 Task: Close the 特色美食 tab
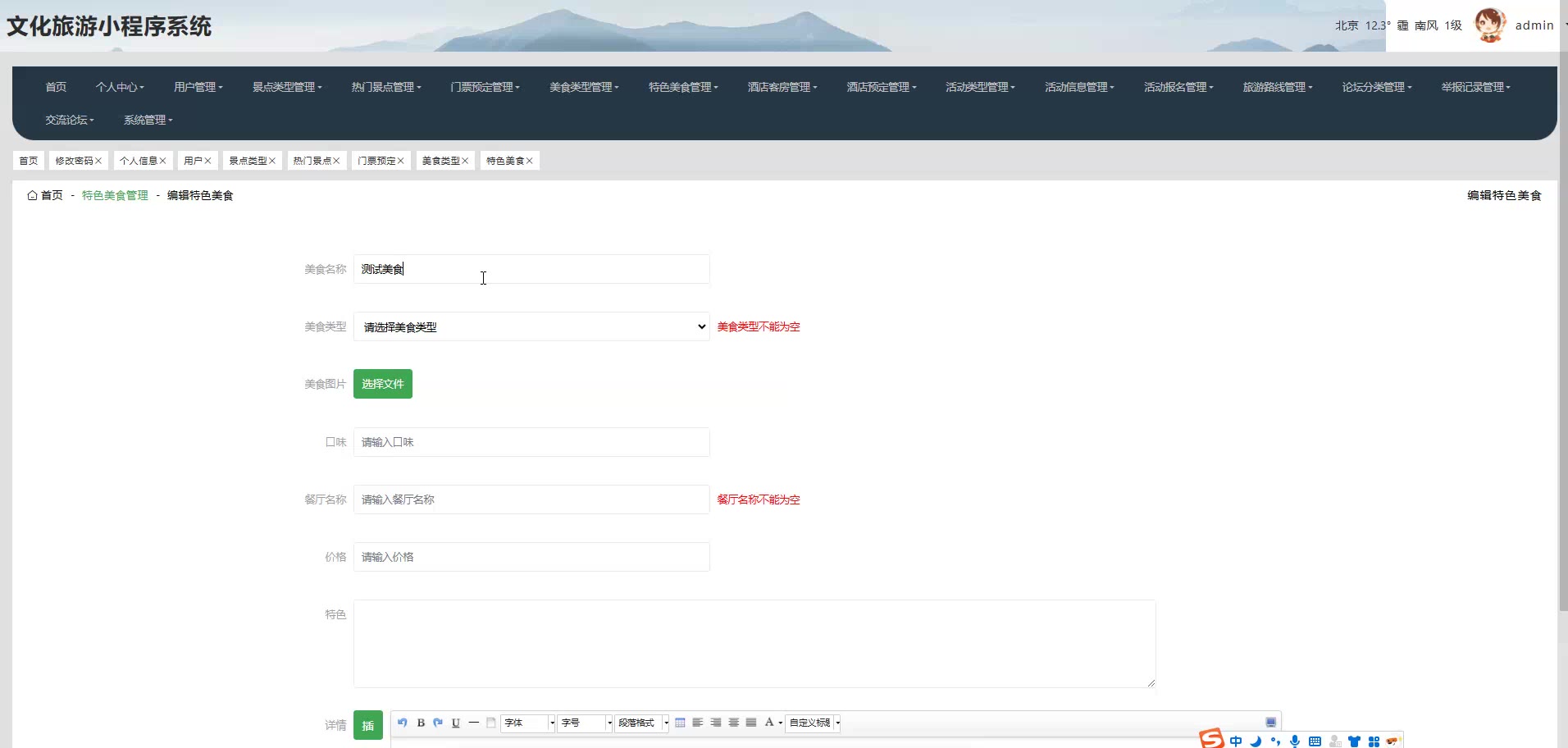click(x=530, y=161)
